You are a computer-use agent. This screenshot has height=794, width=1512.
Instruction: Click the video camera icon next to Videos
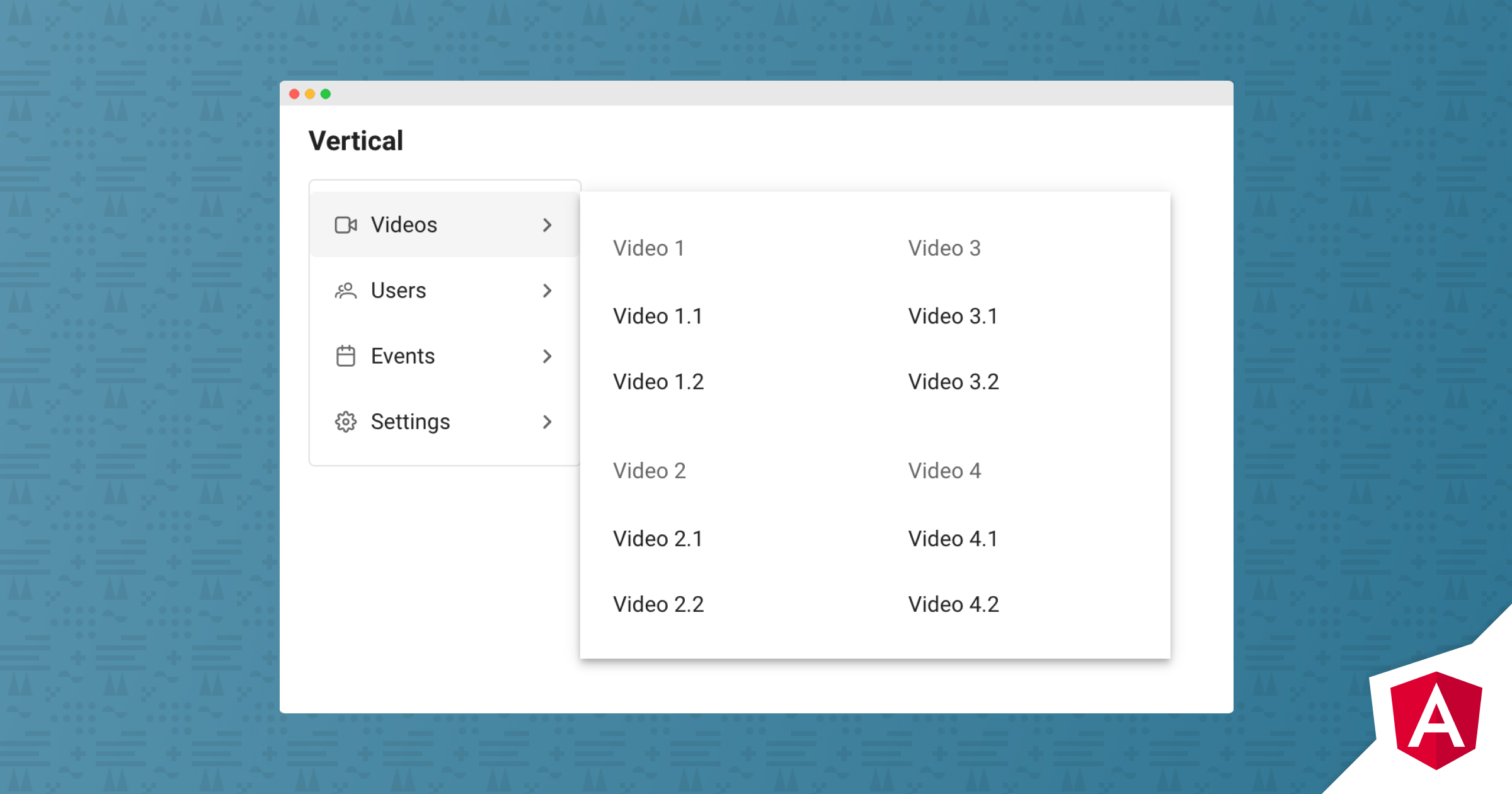(x=345, y=225)
